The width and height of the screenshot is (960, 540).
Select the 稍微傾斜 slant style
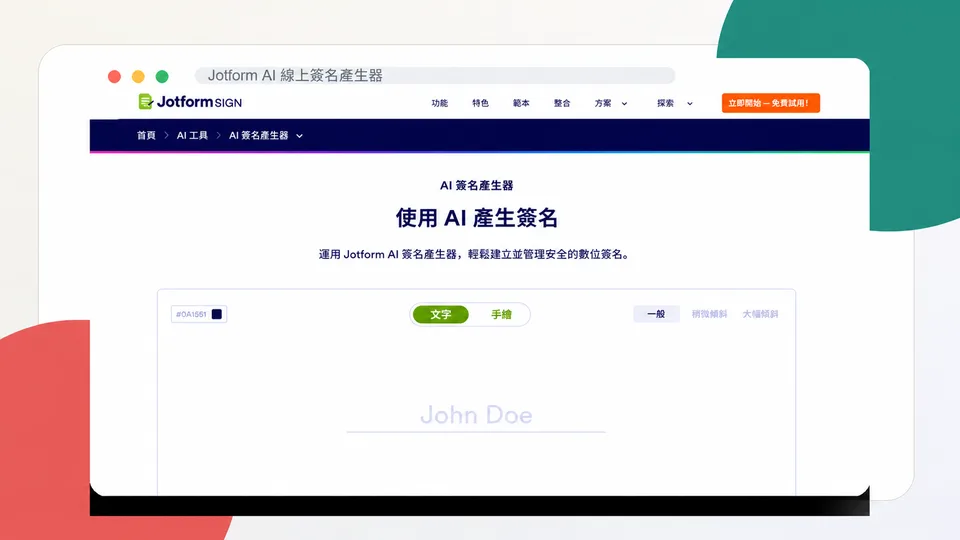pos(709,314)
